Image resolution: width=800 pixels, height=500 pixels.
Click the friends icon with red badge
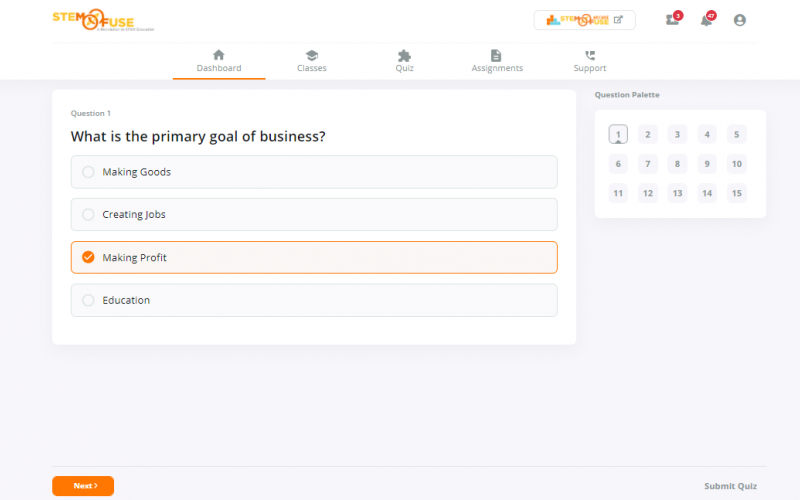click(672, 20)
